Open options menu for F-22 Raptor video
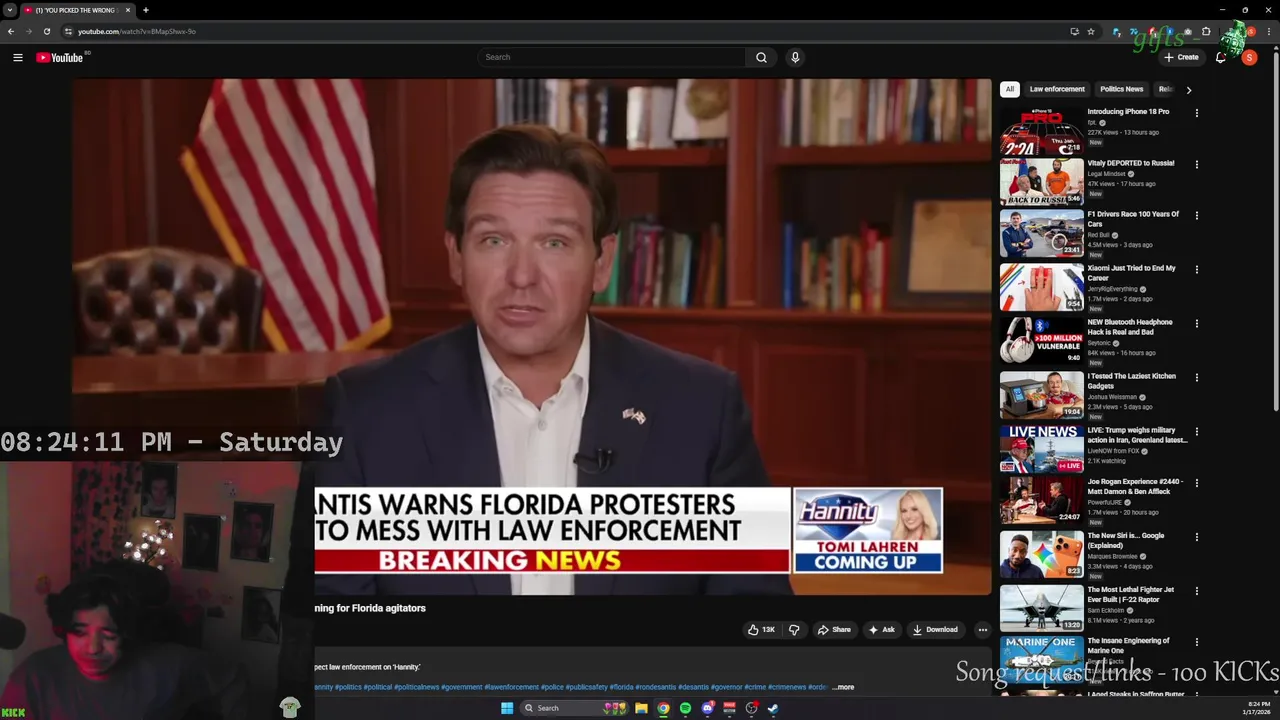The height and width of the screenshot is (720, 1280). point(1196,590)
